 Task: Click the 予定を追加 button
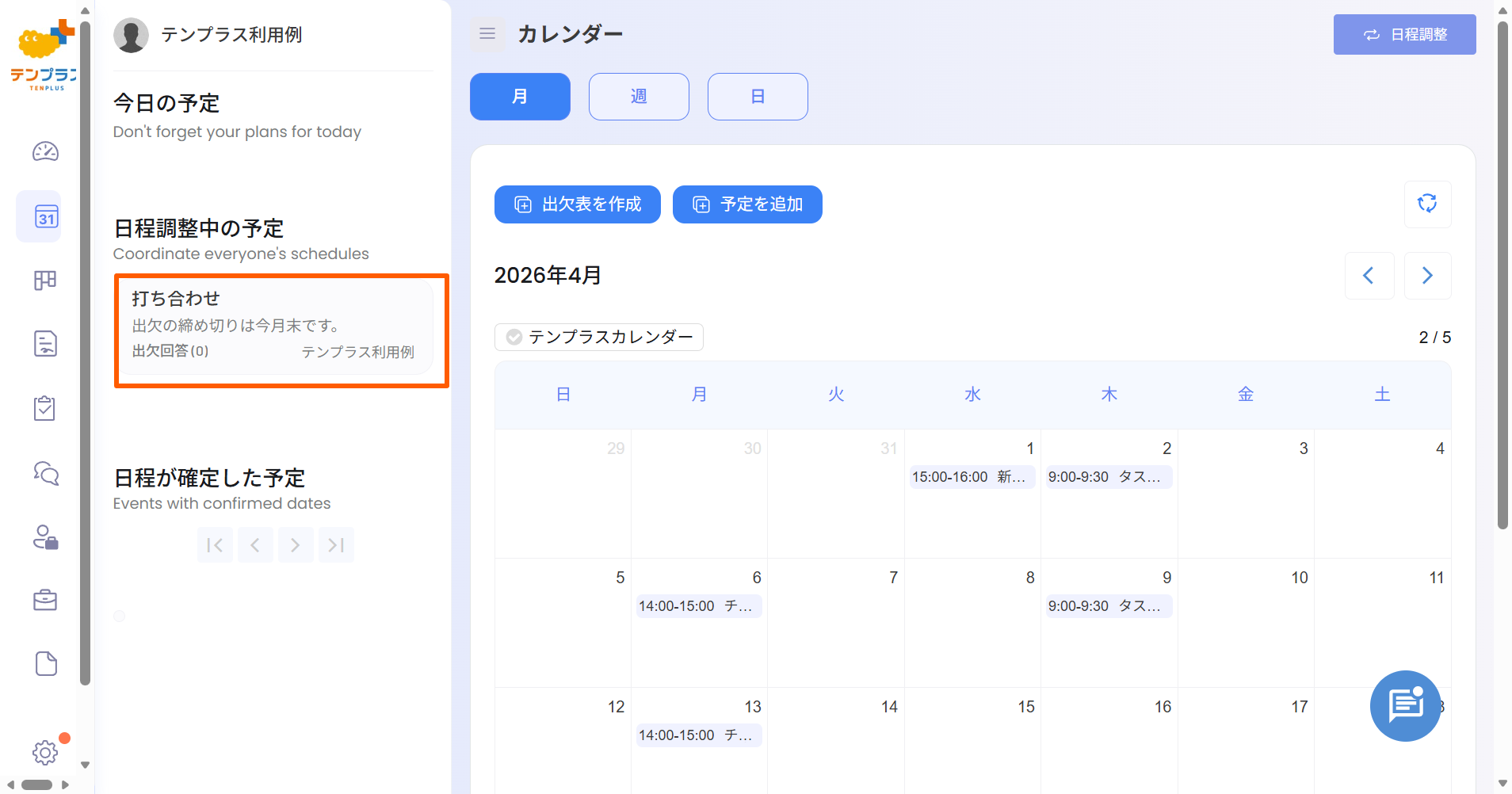pos(746,204)
